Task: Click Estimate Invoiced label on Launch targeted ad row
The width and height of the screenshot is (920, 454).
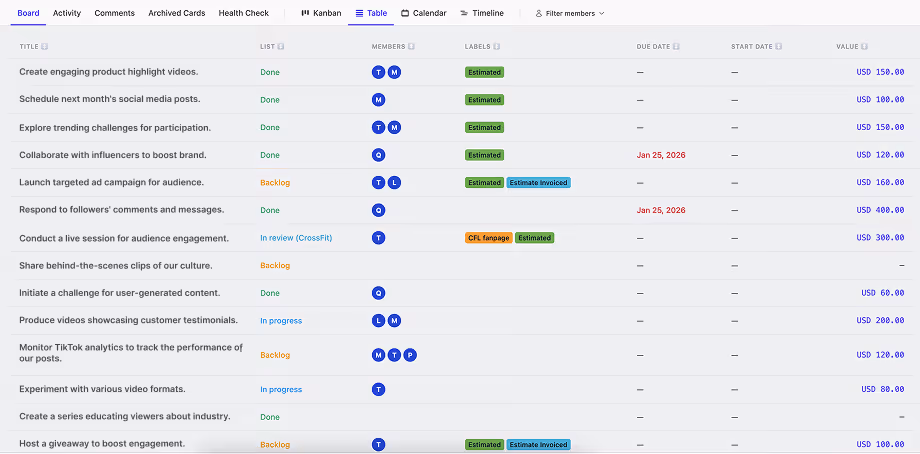Action: (539, 182)
